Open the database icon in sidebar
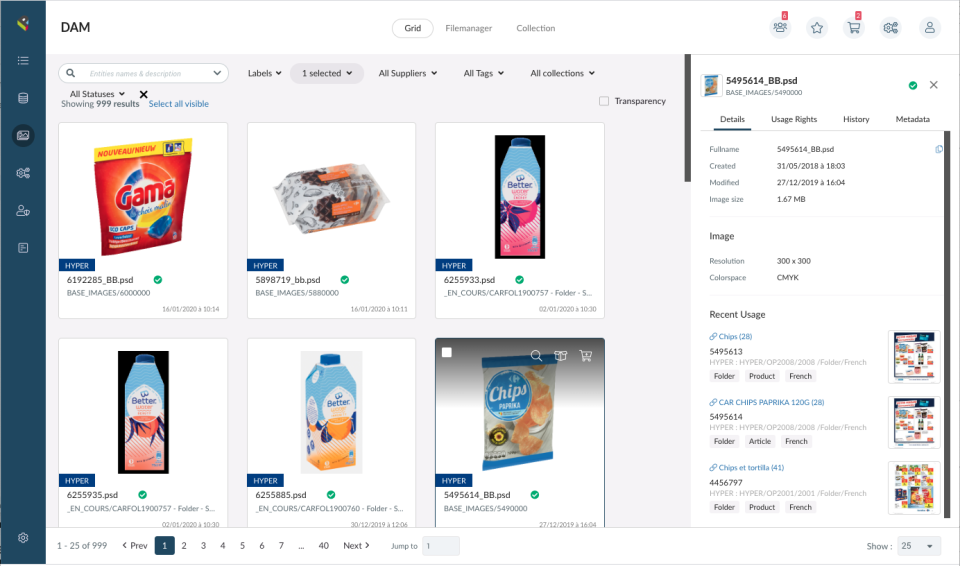This screenshot has width=960, height=566. pyautogui.click(x=23, y=98)
